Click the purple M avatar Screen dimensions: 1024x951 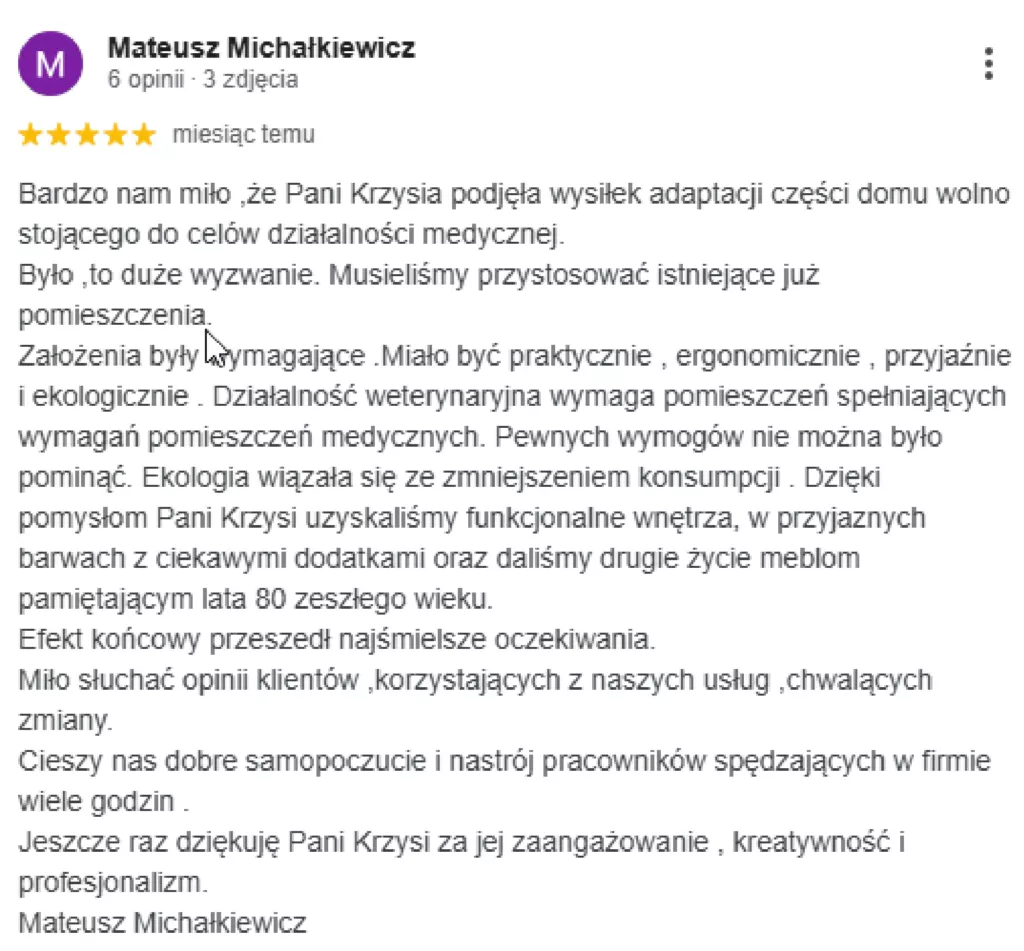click(x=50, y=64)
